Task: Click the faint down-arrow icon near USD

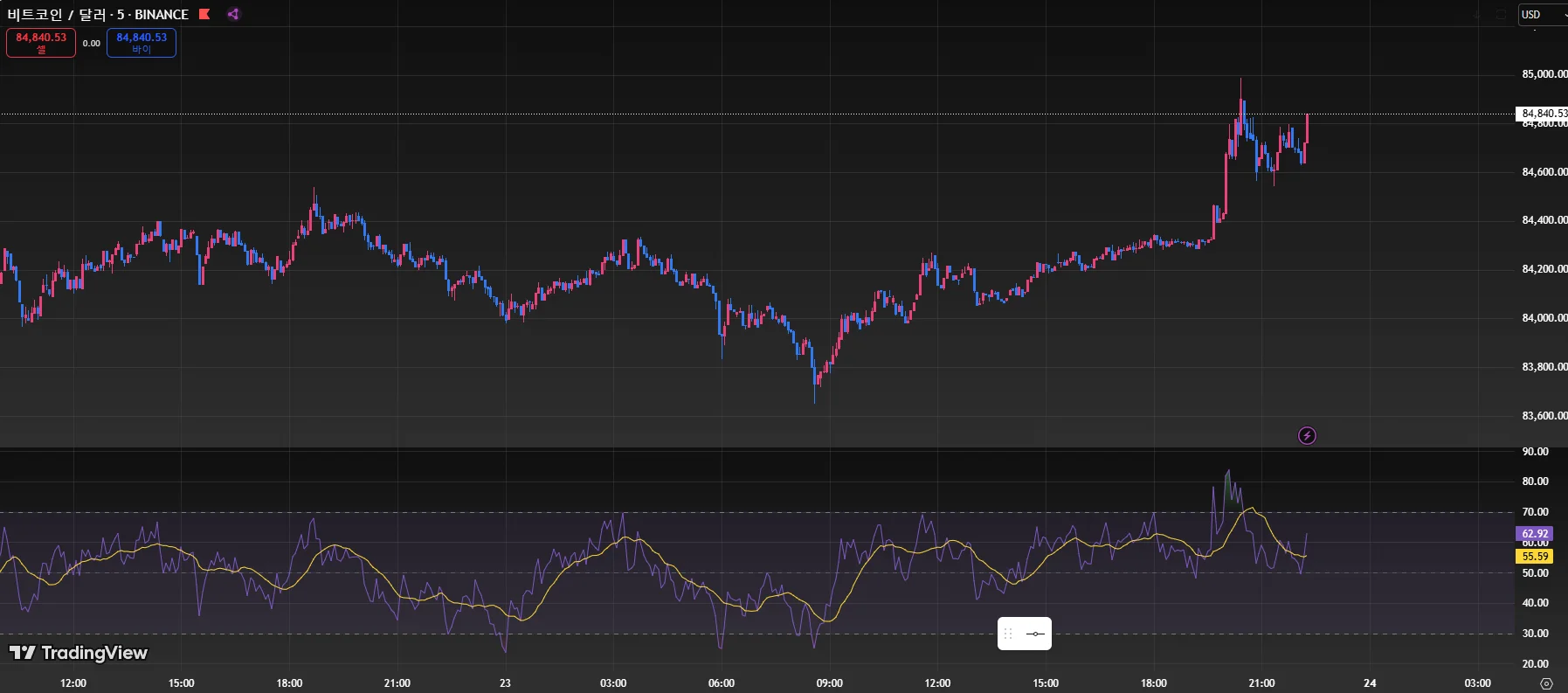Action: pos(1477,15)
